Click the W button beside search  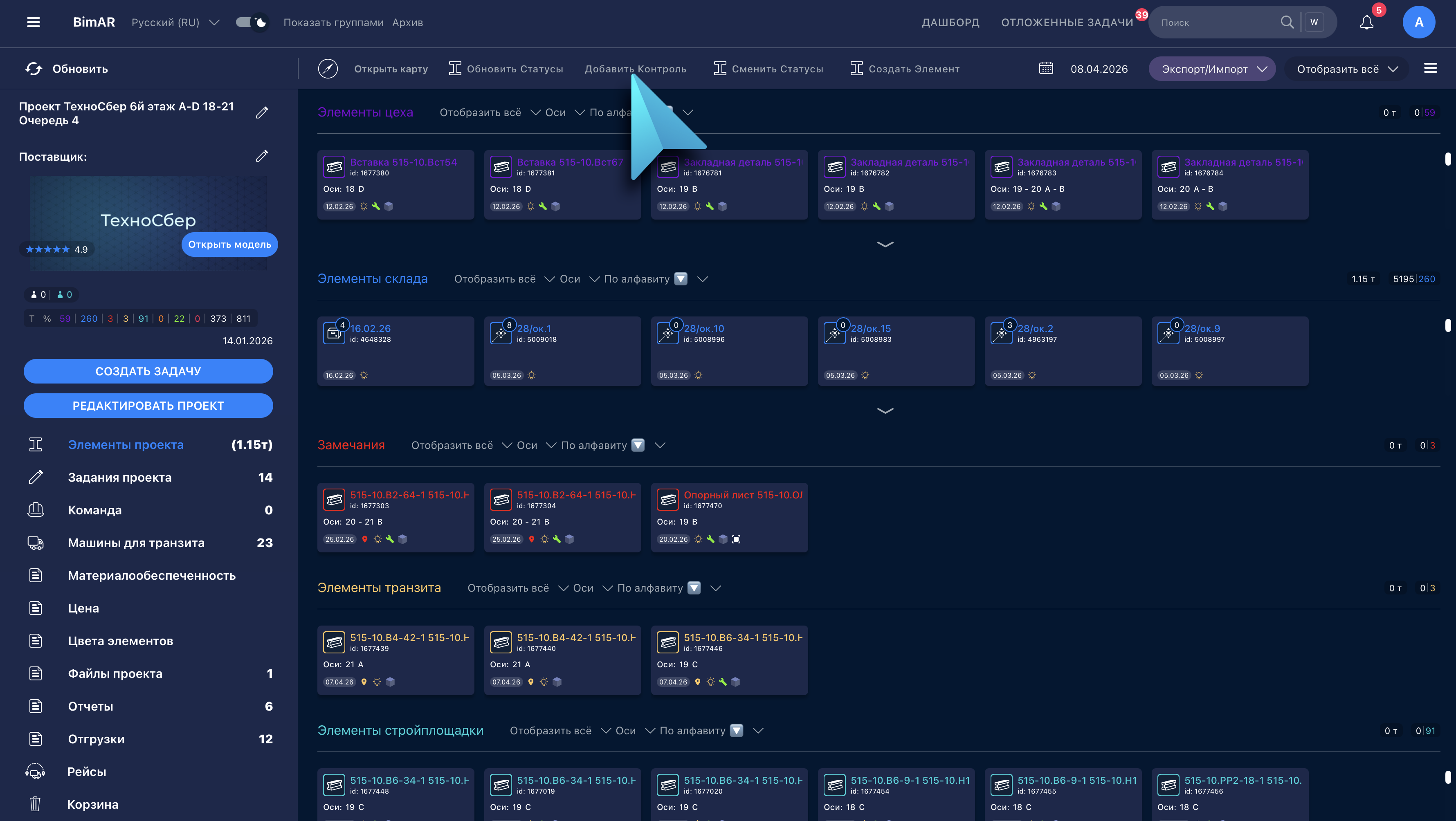coord(1314,22)
